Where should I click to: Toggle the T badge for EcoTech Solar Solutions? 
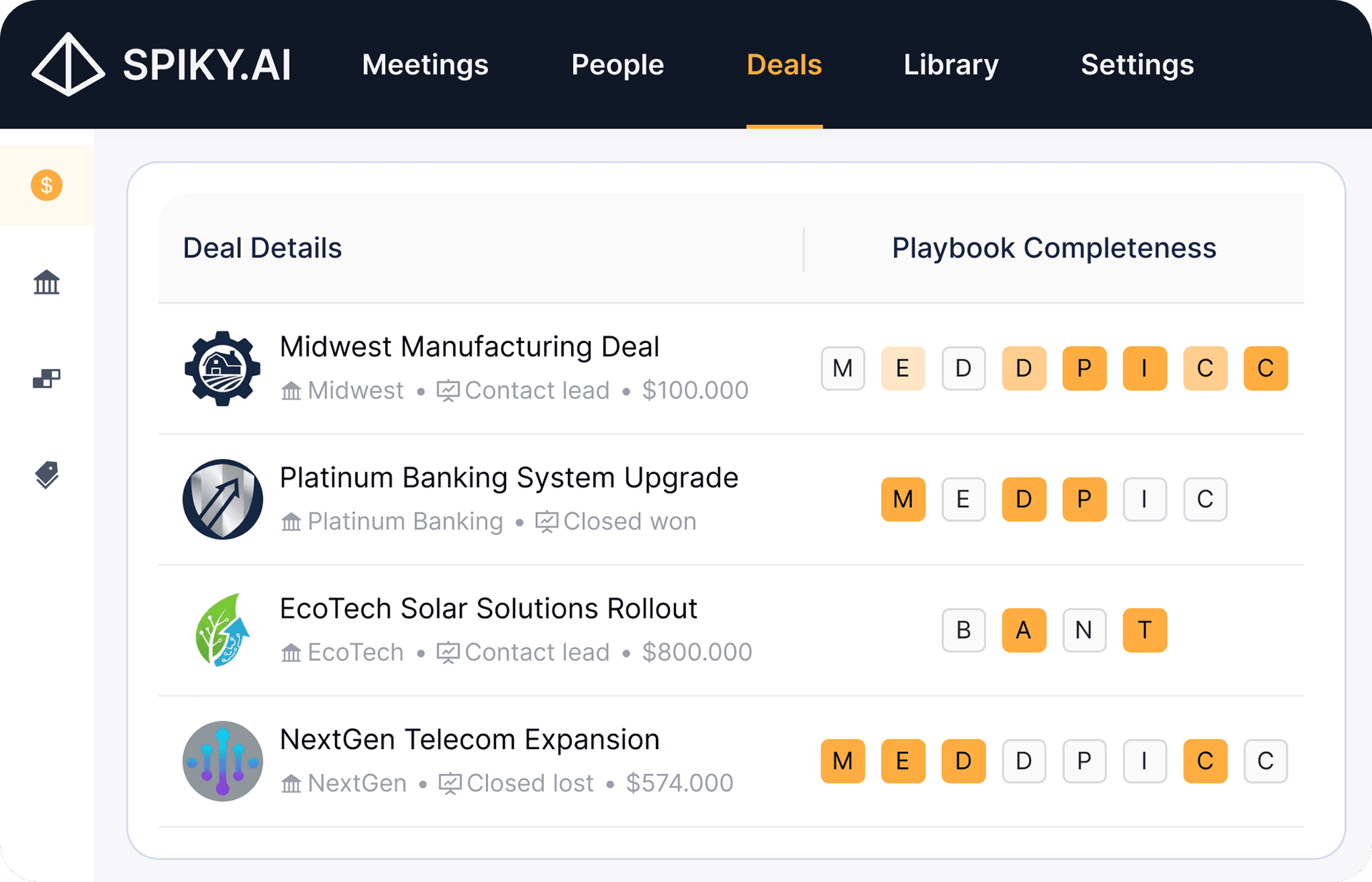[x=1144, y=630]
